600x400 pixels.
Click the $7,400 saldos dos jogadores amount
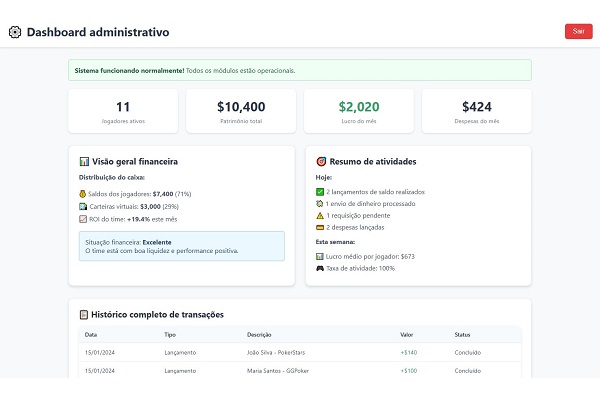coord(163,194)
